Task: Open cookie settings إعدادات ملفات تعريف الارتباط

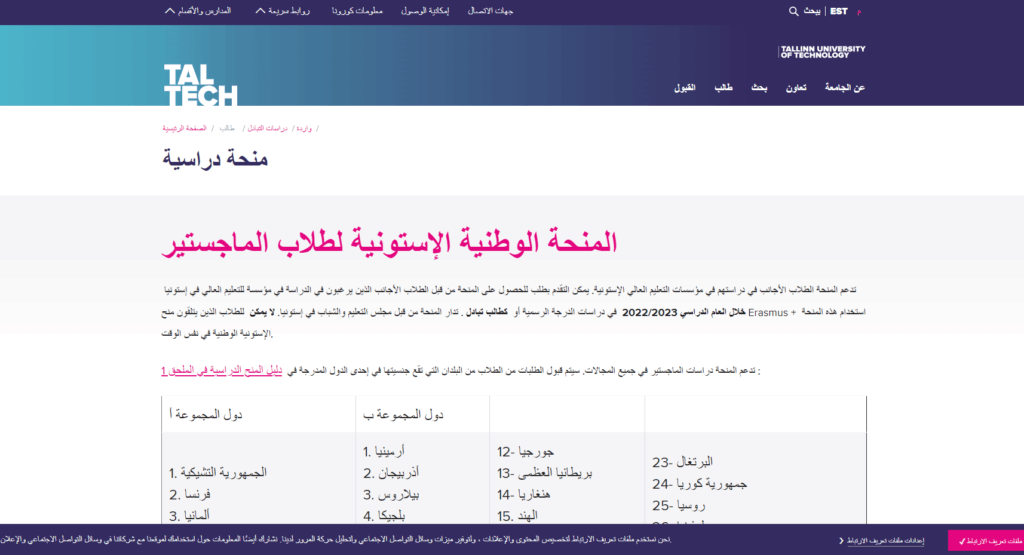Action: [x=885, y=541]
